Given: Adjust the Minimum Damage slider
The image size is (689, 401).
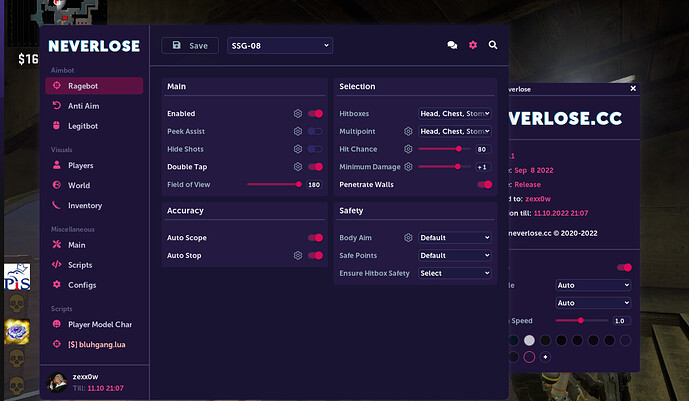Looking at the screenshot, I should [444, 167].
